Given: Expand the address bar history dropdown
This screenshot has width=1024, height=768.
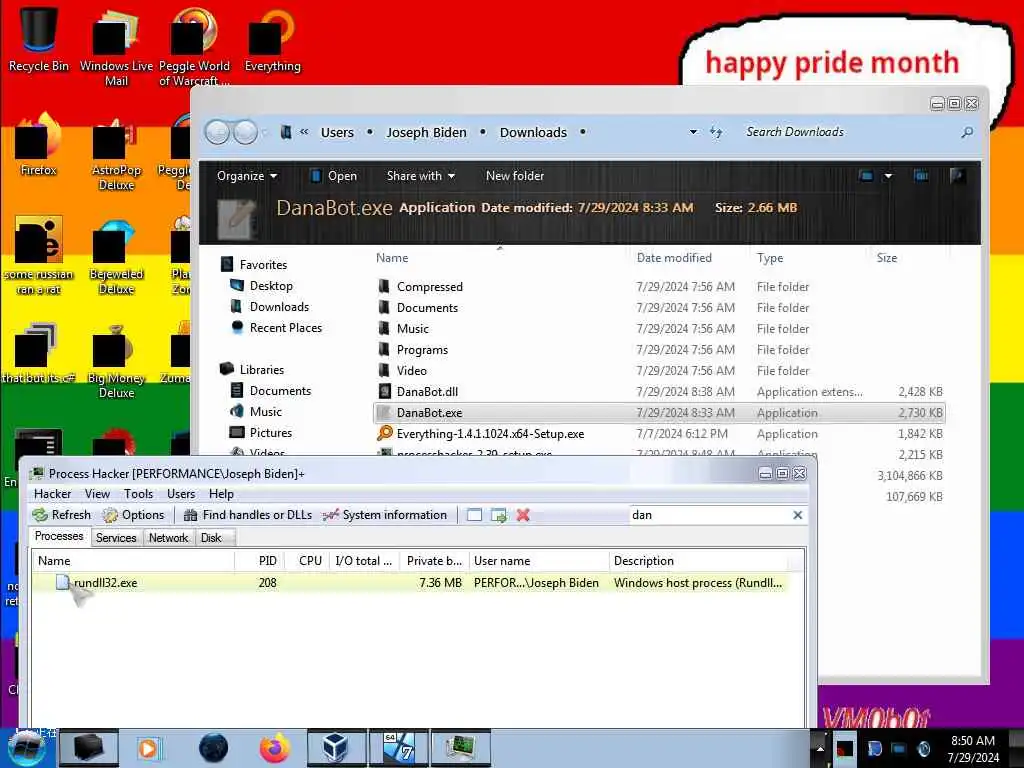Looking at the screenshot, I should [x=693, y=133].
